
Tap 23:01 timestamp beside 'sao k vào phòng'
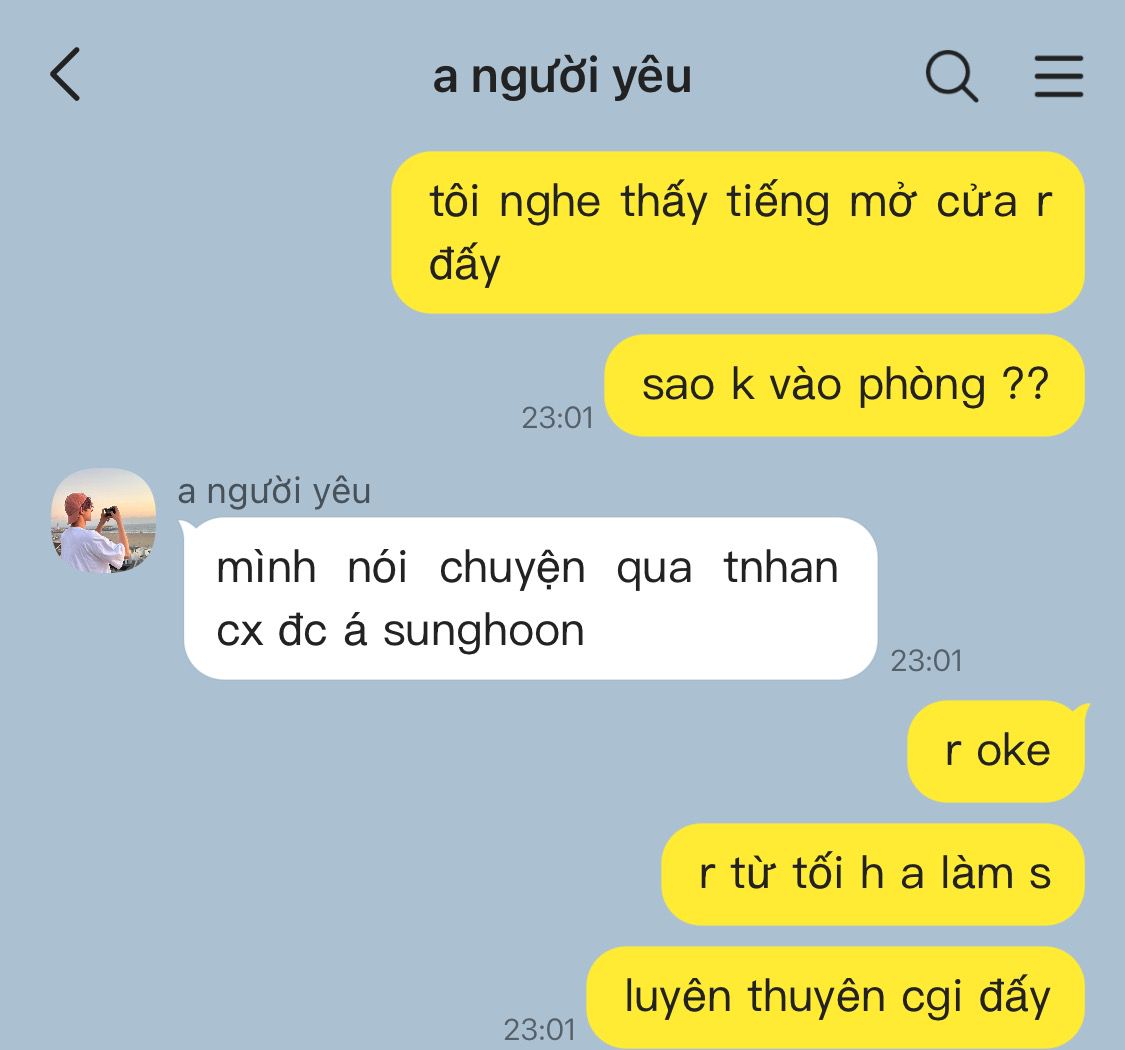coord(557,418)
